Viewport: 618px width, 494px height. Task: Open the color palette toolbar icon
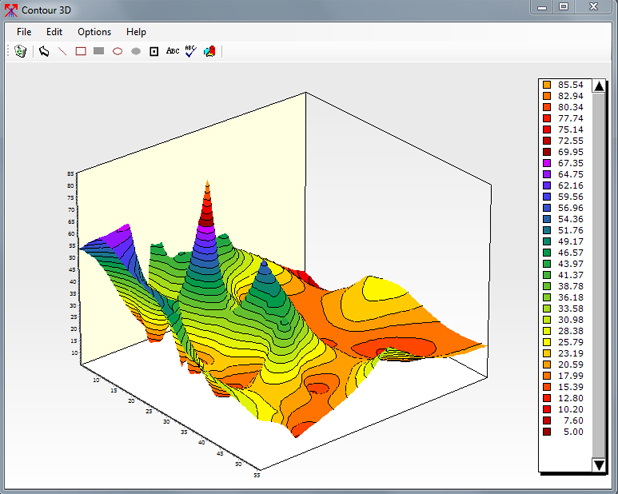[210, 51]
